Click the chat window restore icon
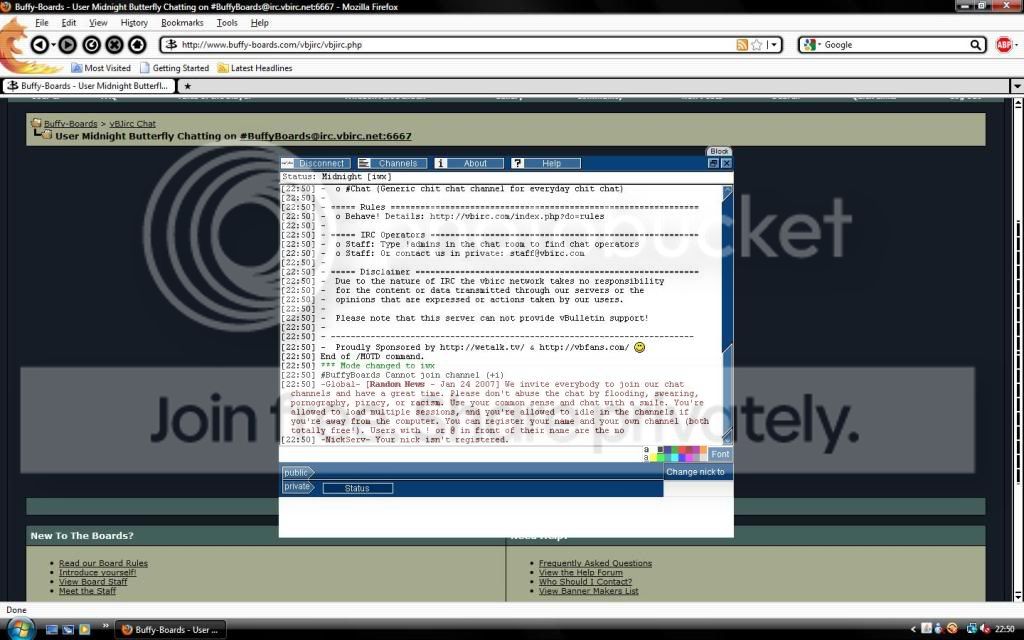This screenshot has height=640, width=1024. click(x=713, y=163)
